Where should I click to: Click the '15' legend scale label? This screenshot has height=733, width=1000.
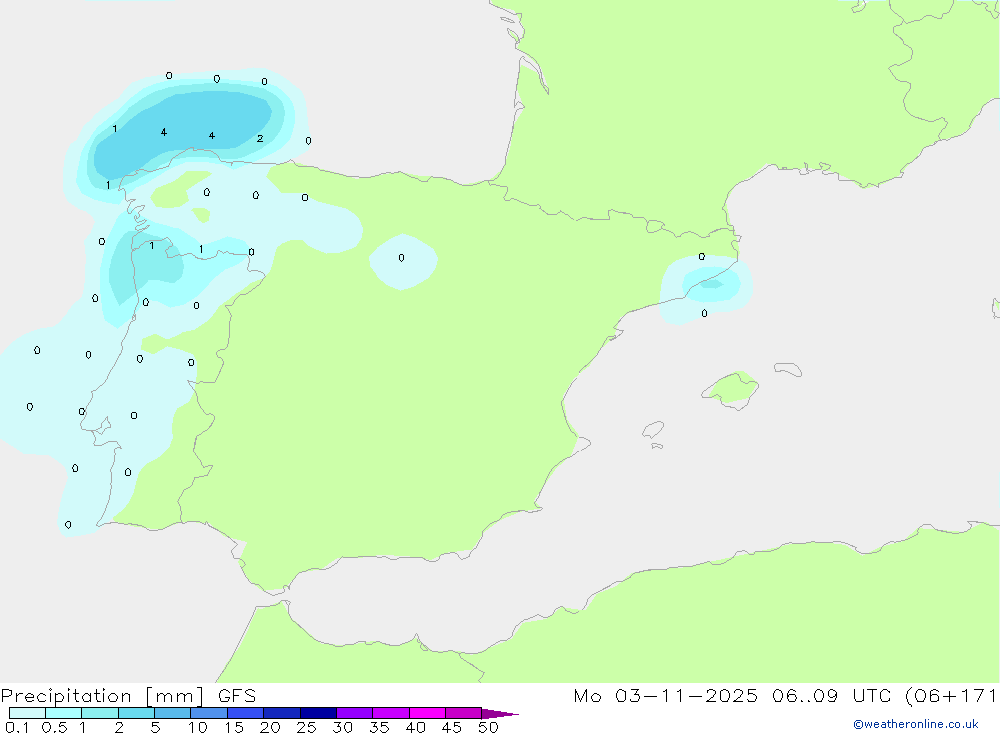point(234,727)
